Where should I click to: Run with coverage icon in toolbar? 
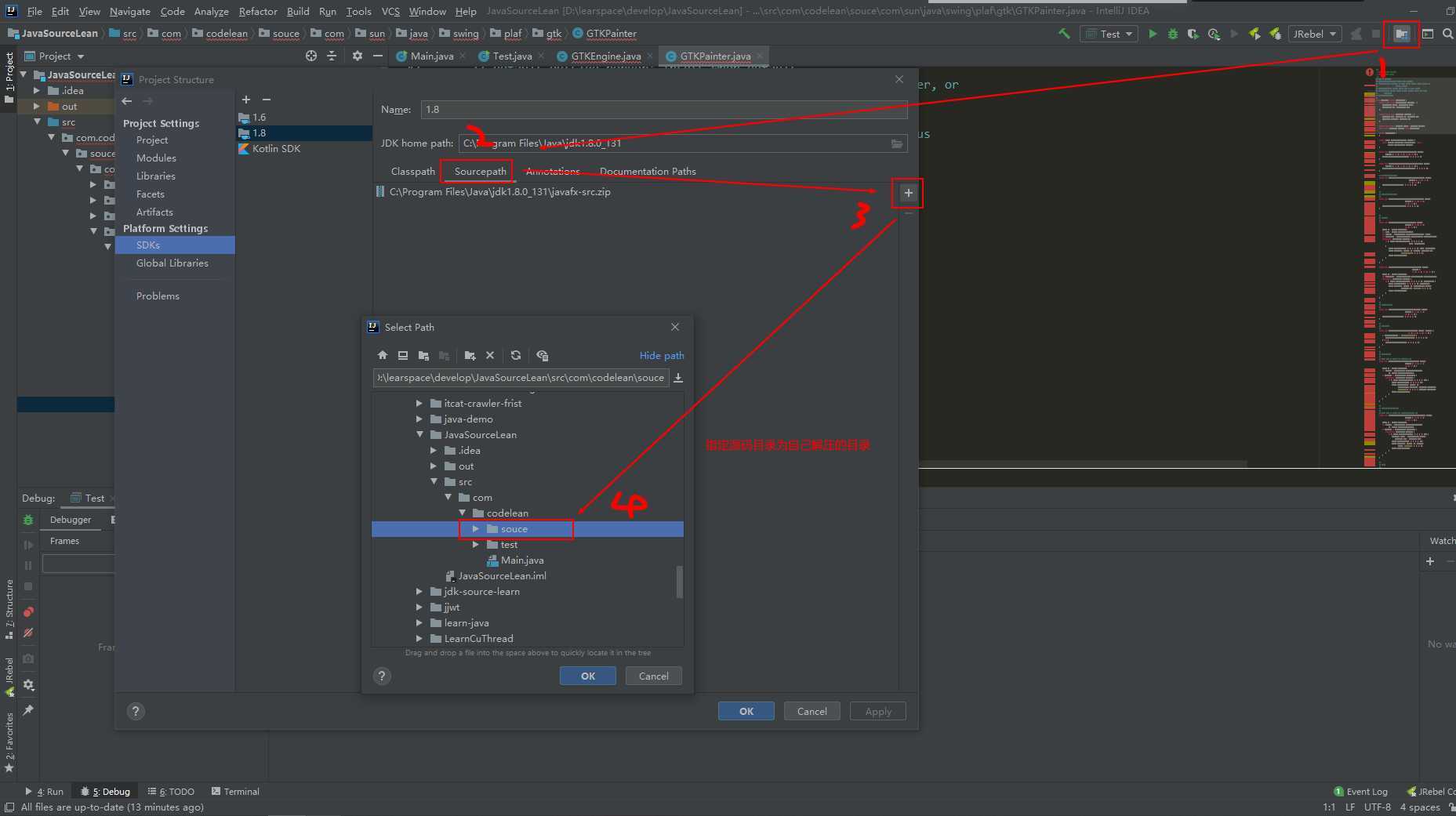pyautogui.click(x=1193, y=34)
